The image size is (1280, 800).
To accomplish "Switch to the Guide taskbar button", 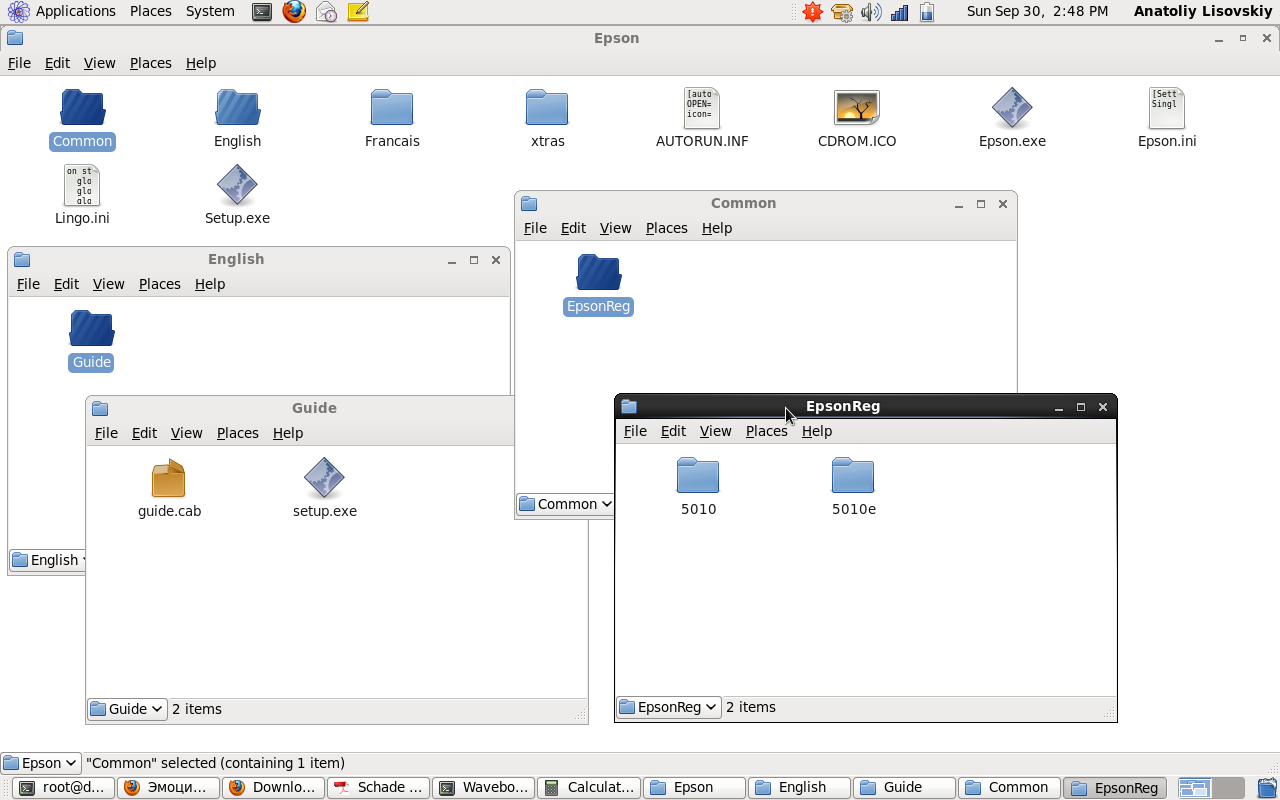I will pos(905,788).
